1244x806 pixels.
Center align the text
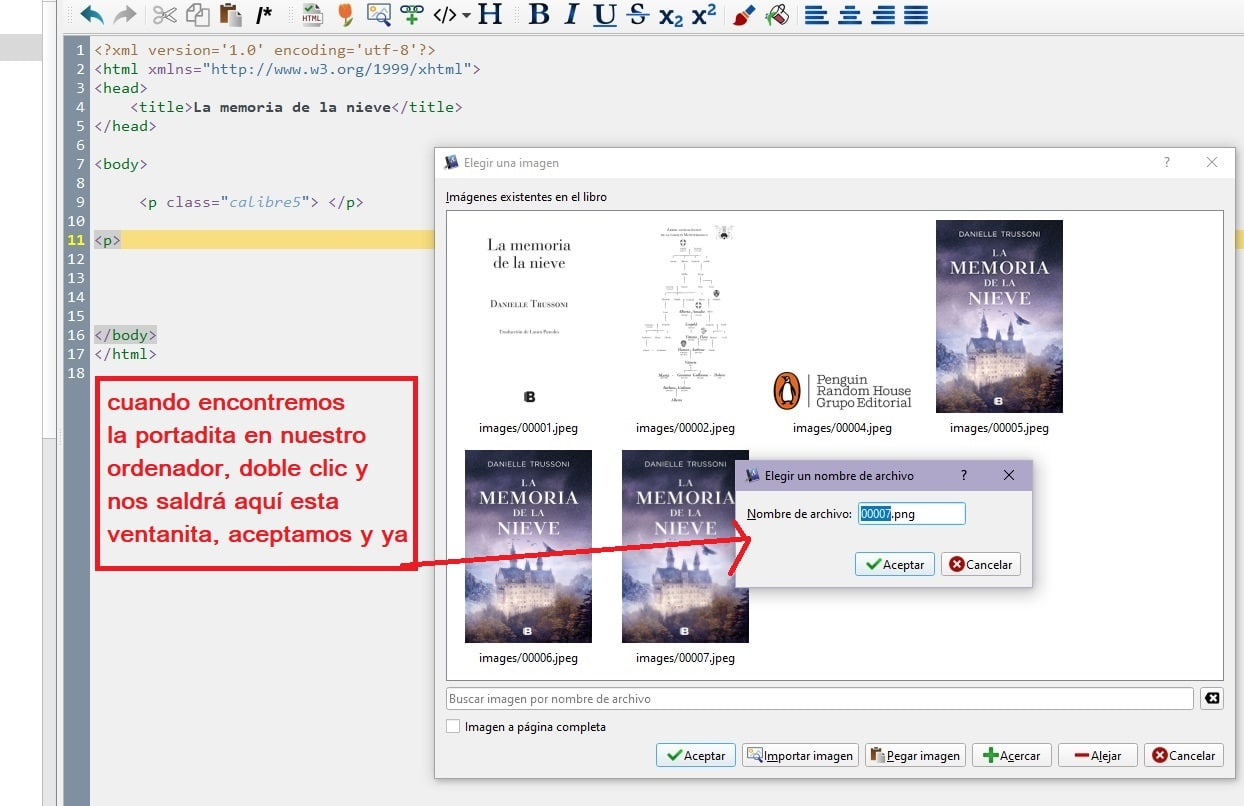coord(850,15)
